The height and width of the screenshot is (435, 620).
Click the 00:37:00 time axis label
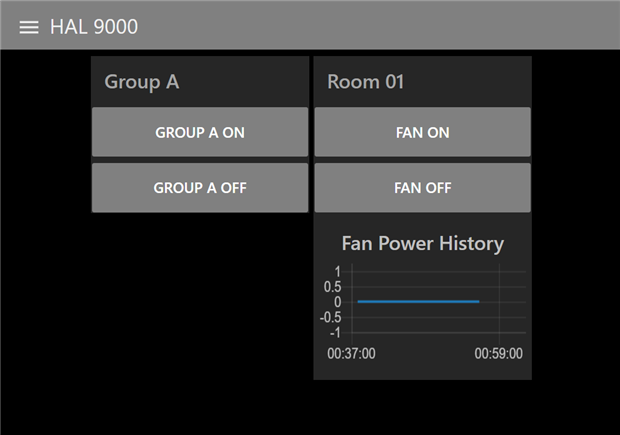351,353
